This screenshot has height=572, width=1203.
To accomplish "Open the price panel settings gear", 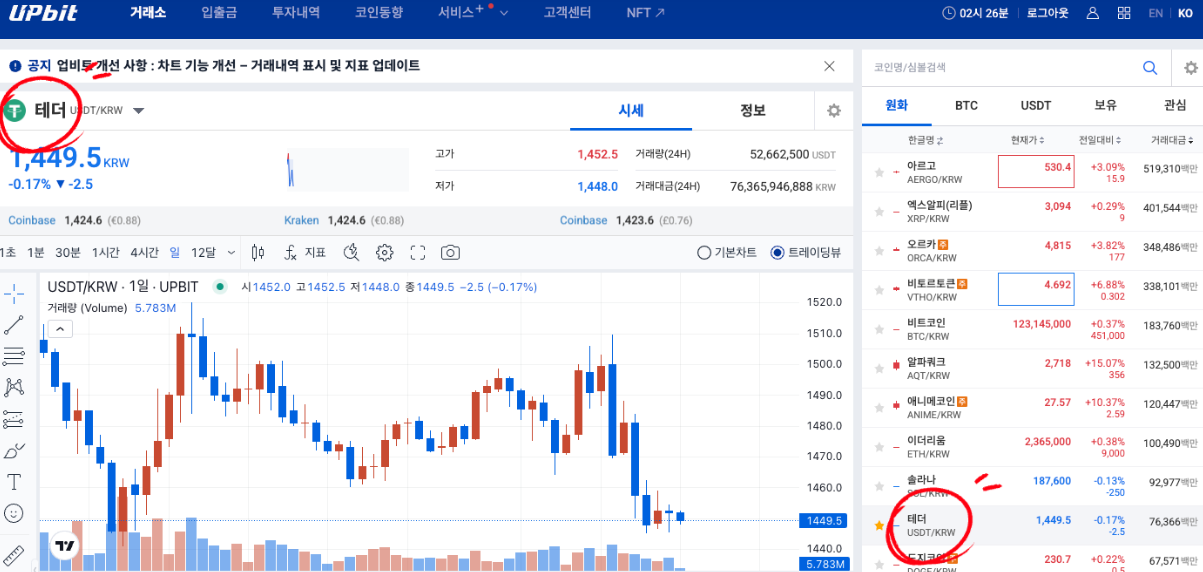I will [834, 111].
